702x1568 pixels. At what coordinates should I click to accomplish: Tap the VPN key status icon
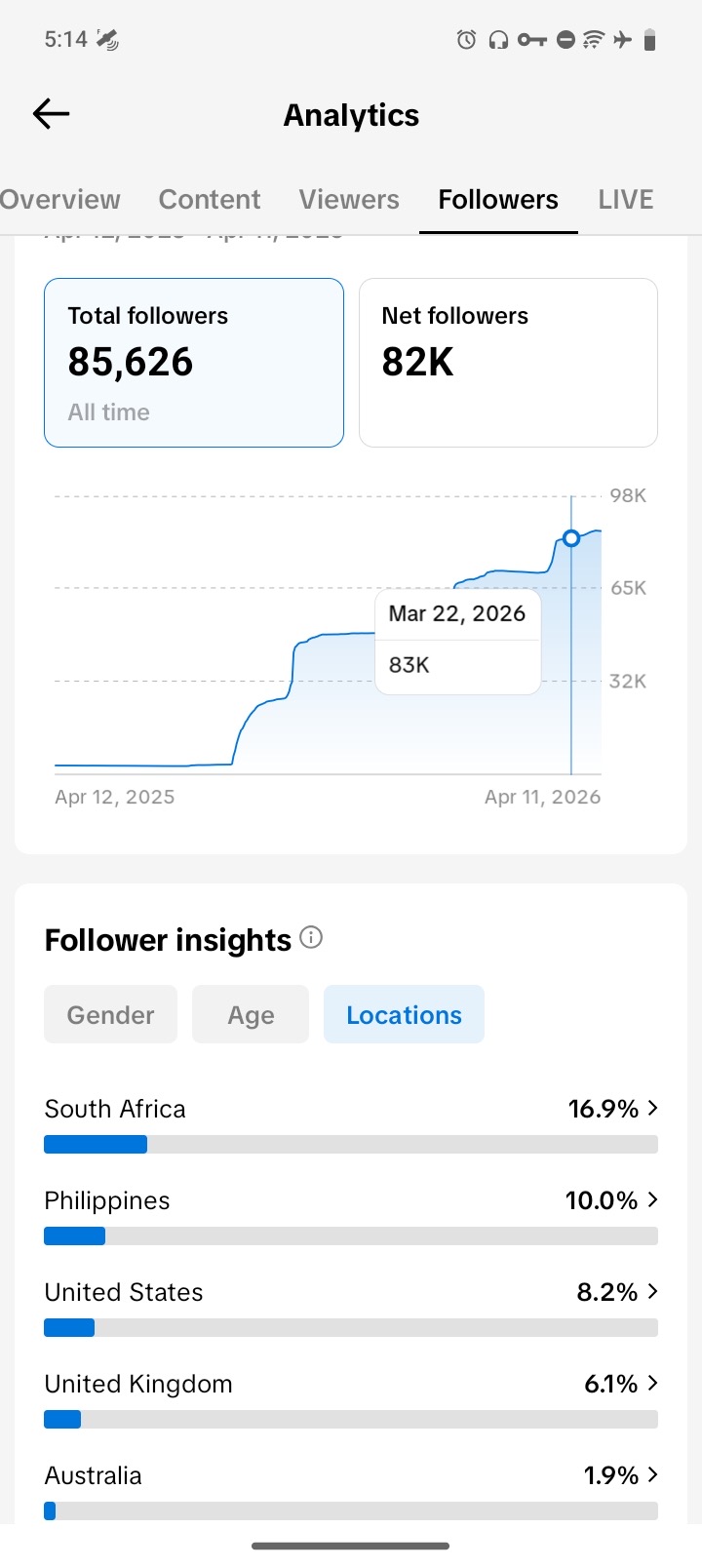[531, 40]
